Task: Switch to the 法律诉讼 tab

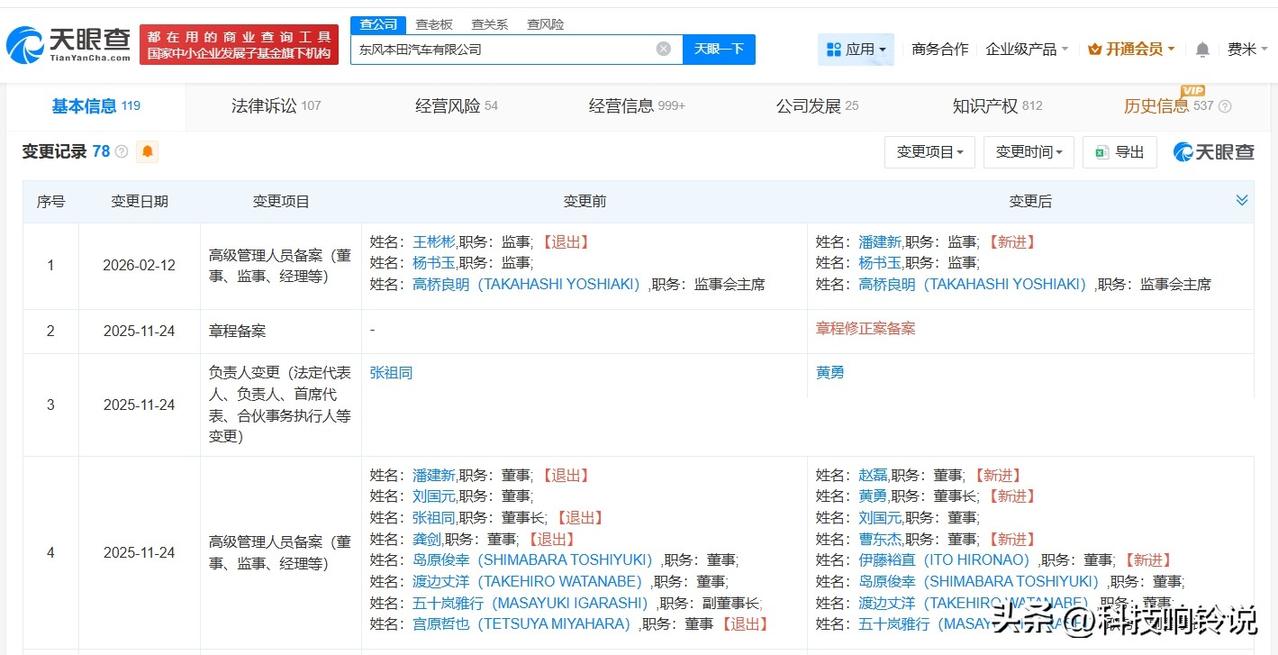Action: point(276,106)
